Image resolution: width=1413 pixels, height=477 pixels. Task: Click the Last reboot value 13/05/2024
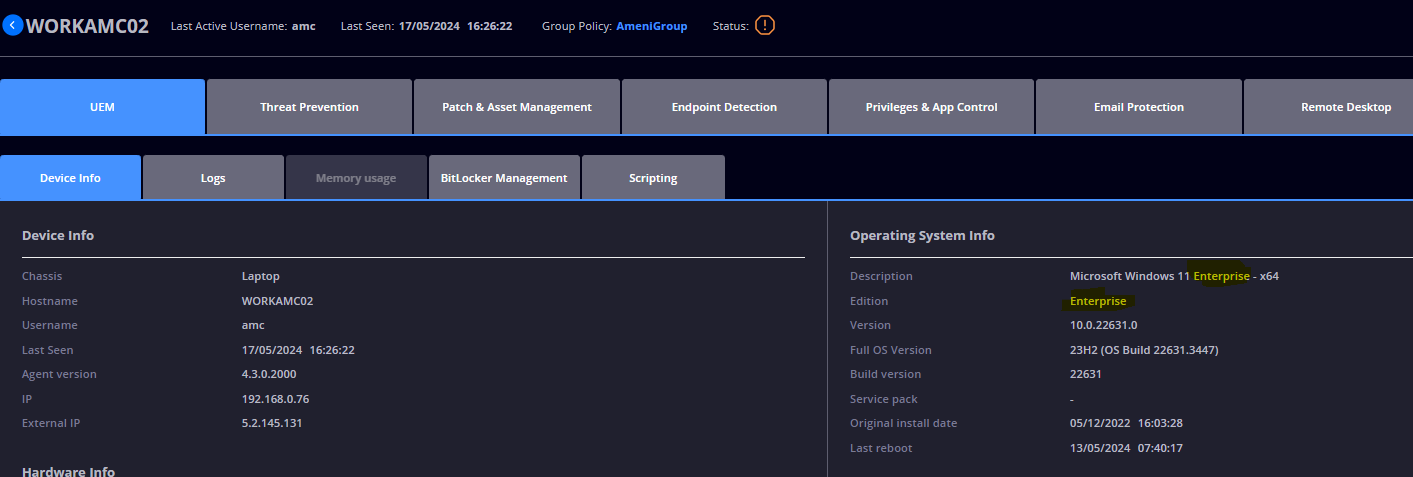click(1126, 448)
